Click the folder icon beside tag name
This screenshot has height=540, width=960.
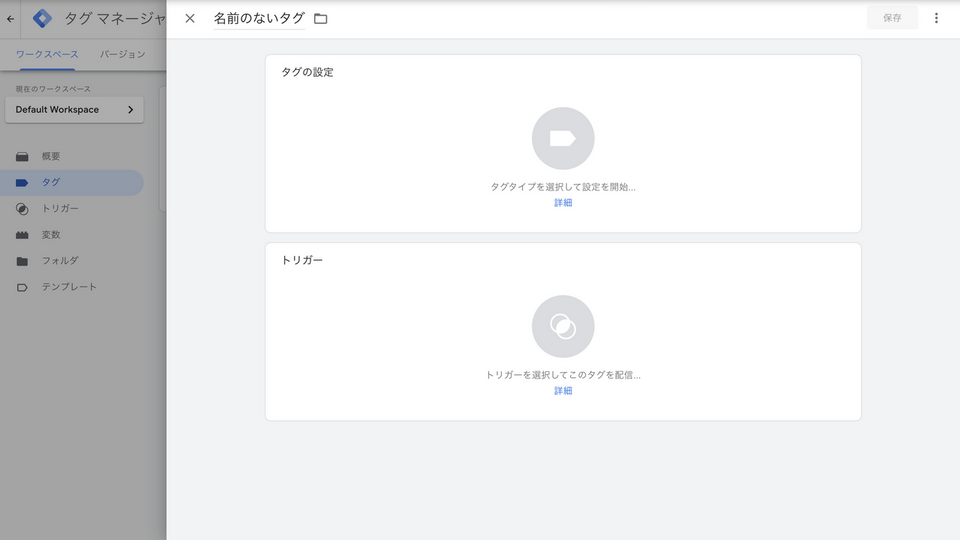pos(321,18)
